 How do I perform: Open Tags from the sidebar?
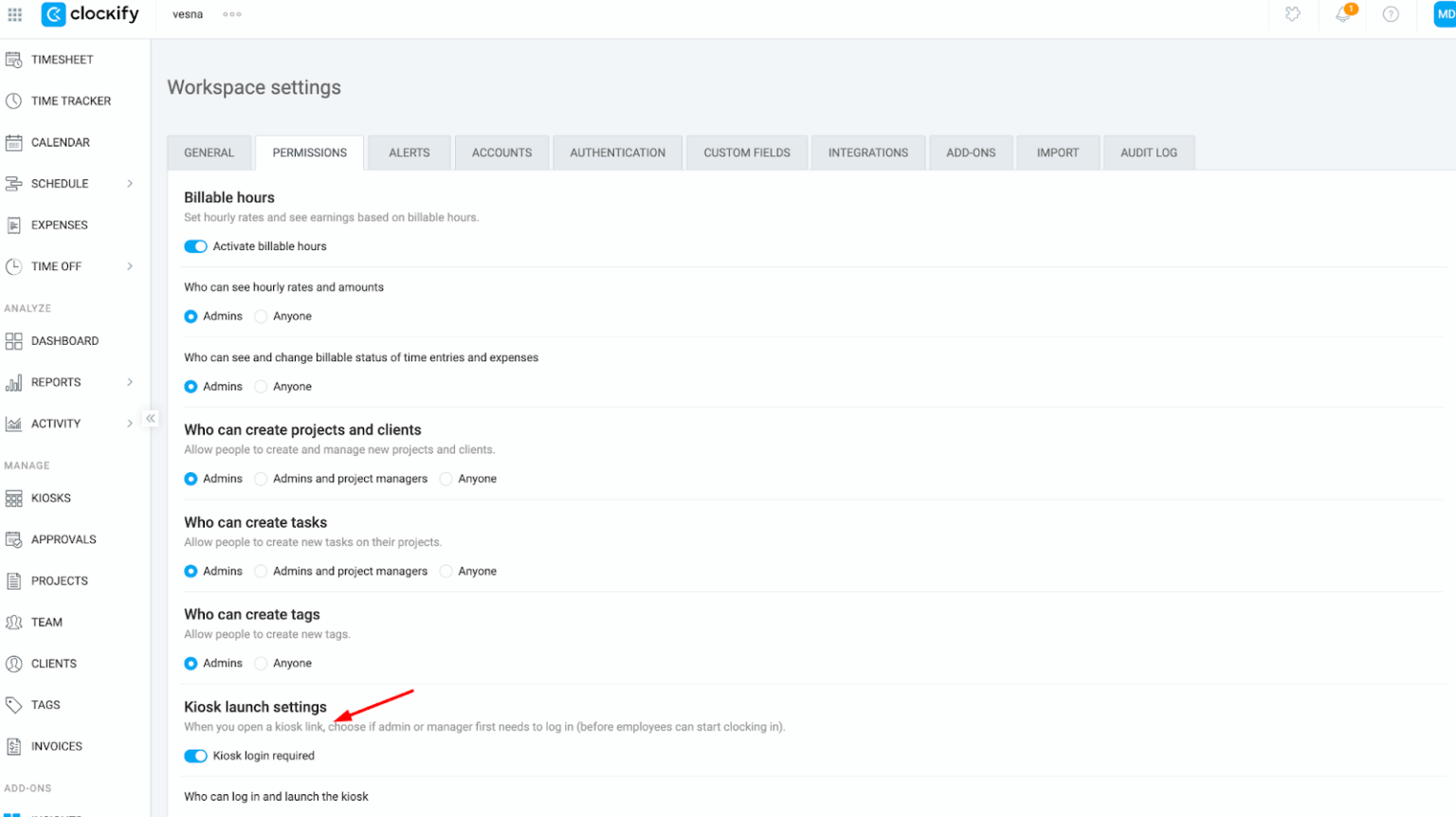click(x=45, y=705)
